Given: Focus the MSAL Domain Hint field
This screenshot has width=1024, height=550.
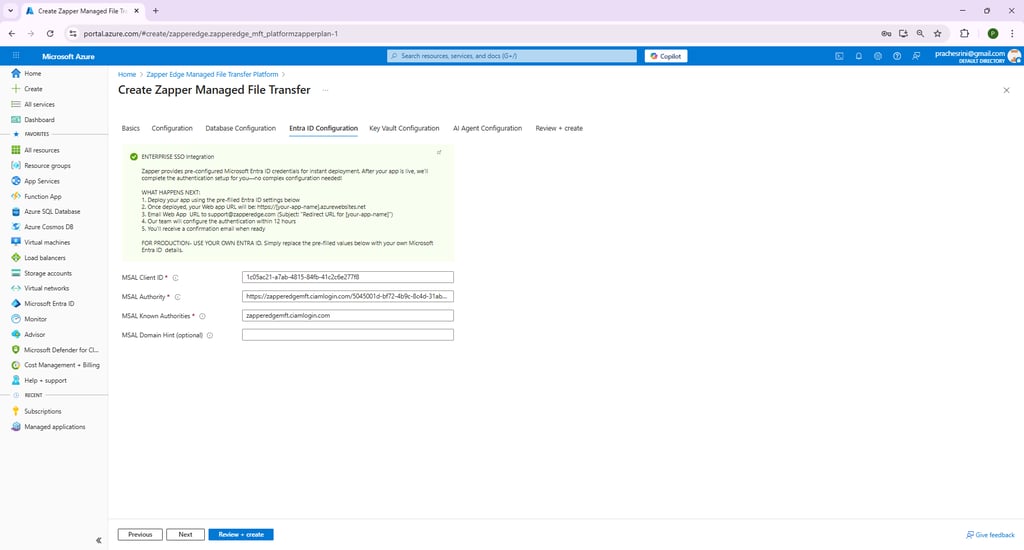Looking at the screenshot, I should point(347,335).
